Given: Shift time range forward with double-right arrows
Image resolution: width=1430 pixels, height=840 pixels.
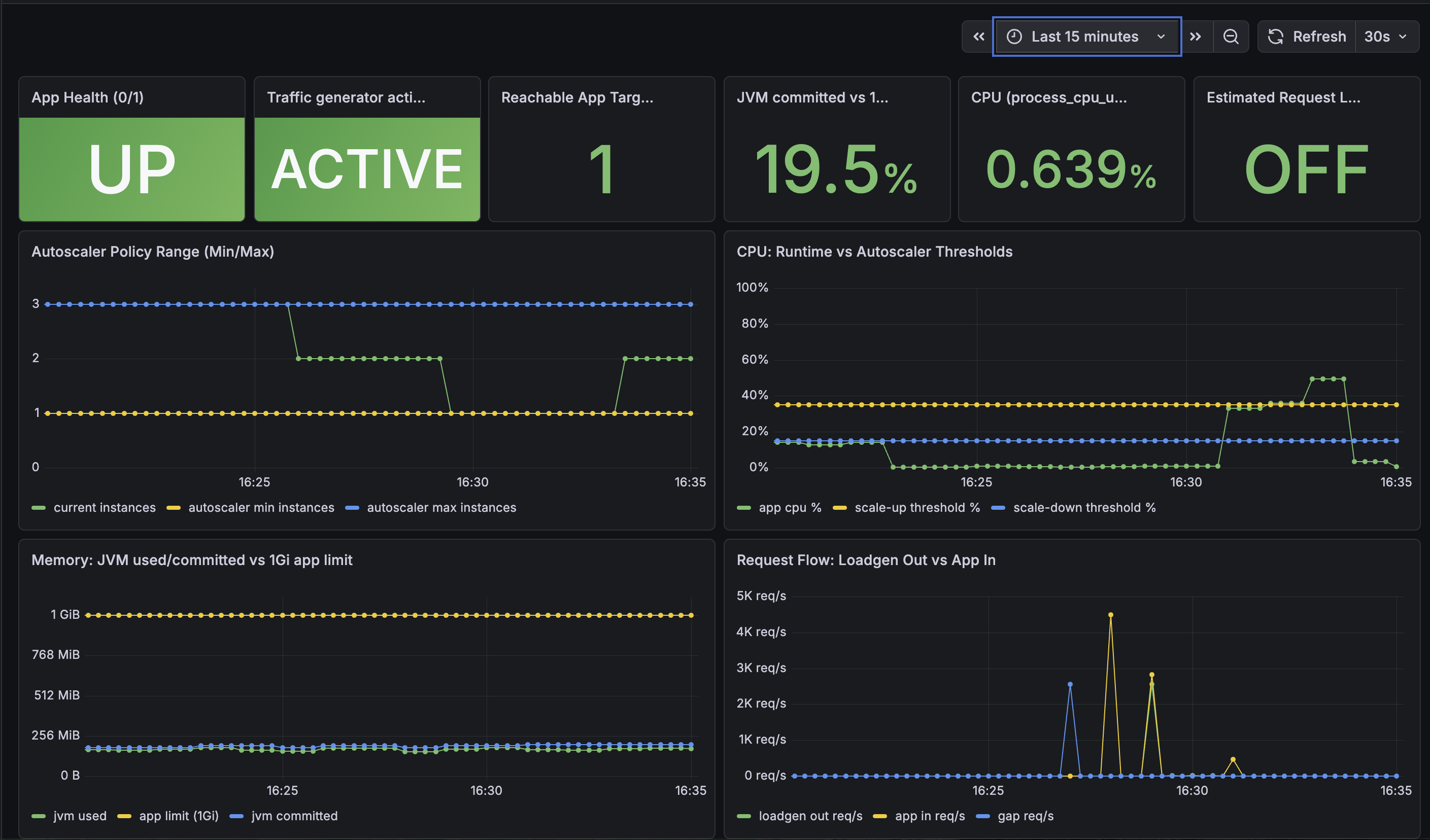Looking at the screenshot, I should coord(1196,37).
